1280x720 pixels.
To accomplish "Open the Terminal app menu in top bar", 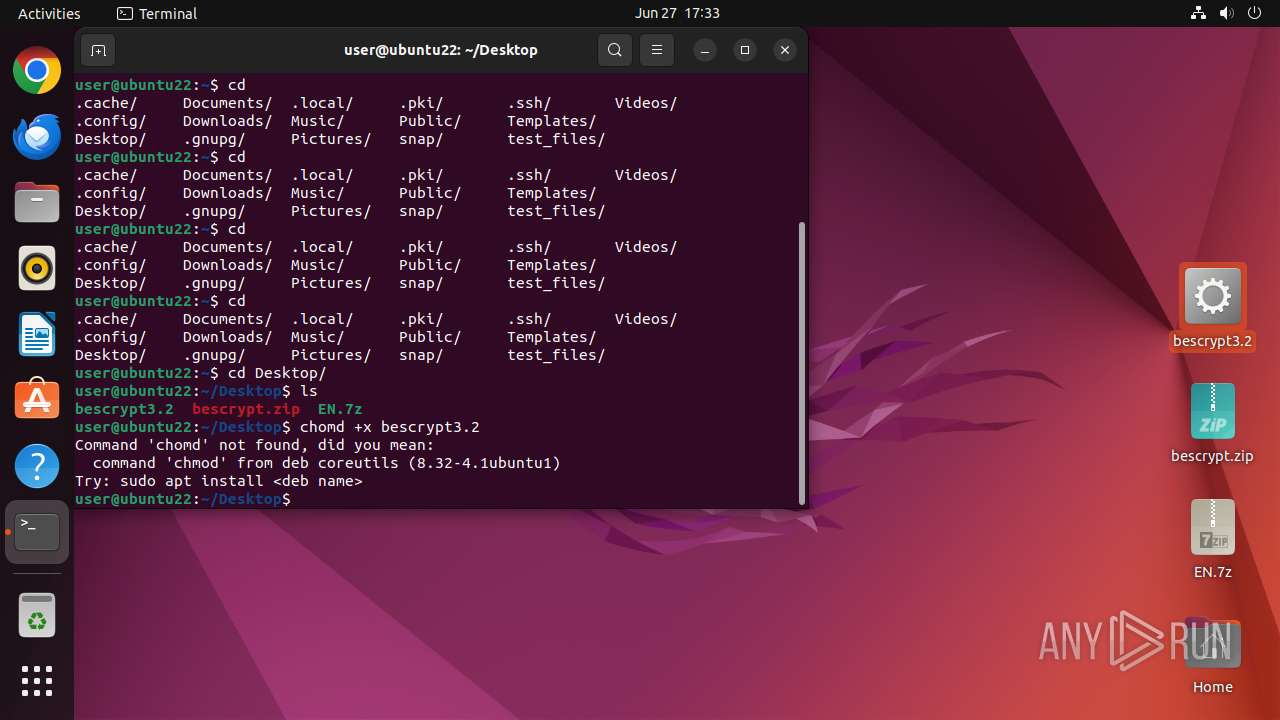I will coord(157,13).
